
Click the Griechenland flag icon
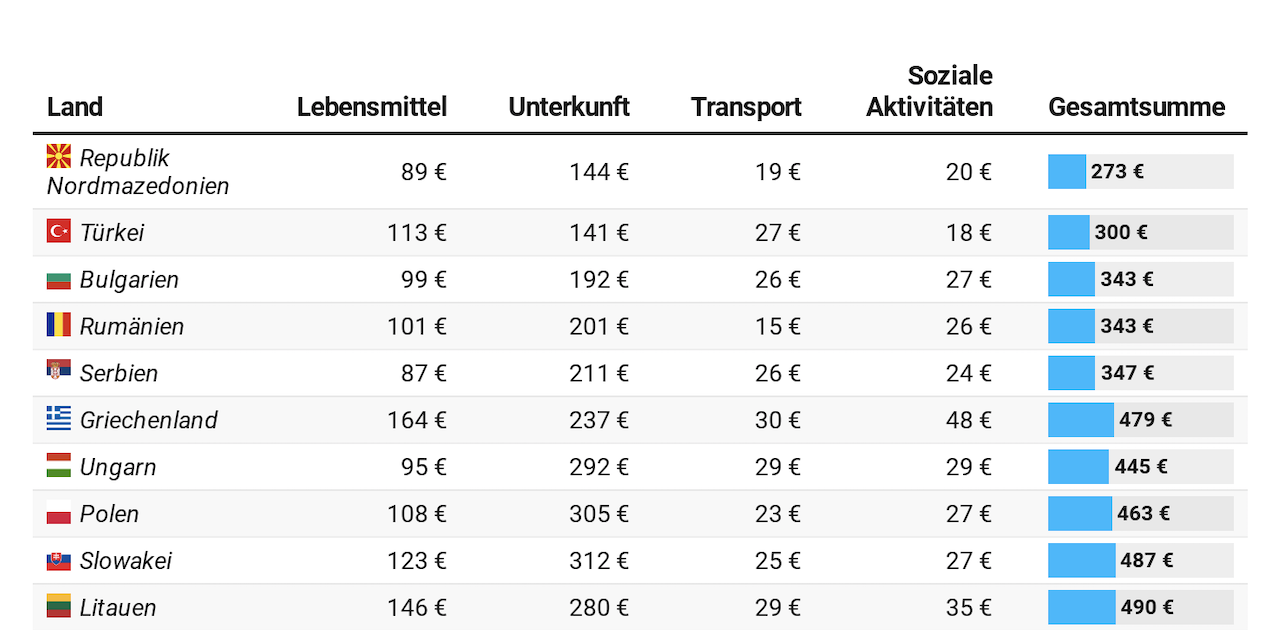point(59,419)
